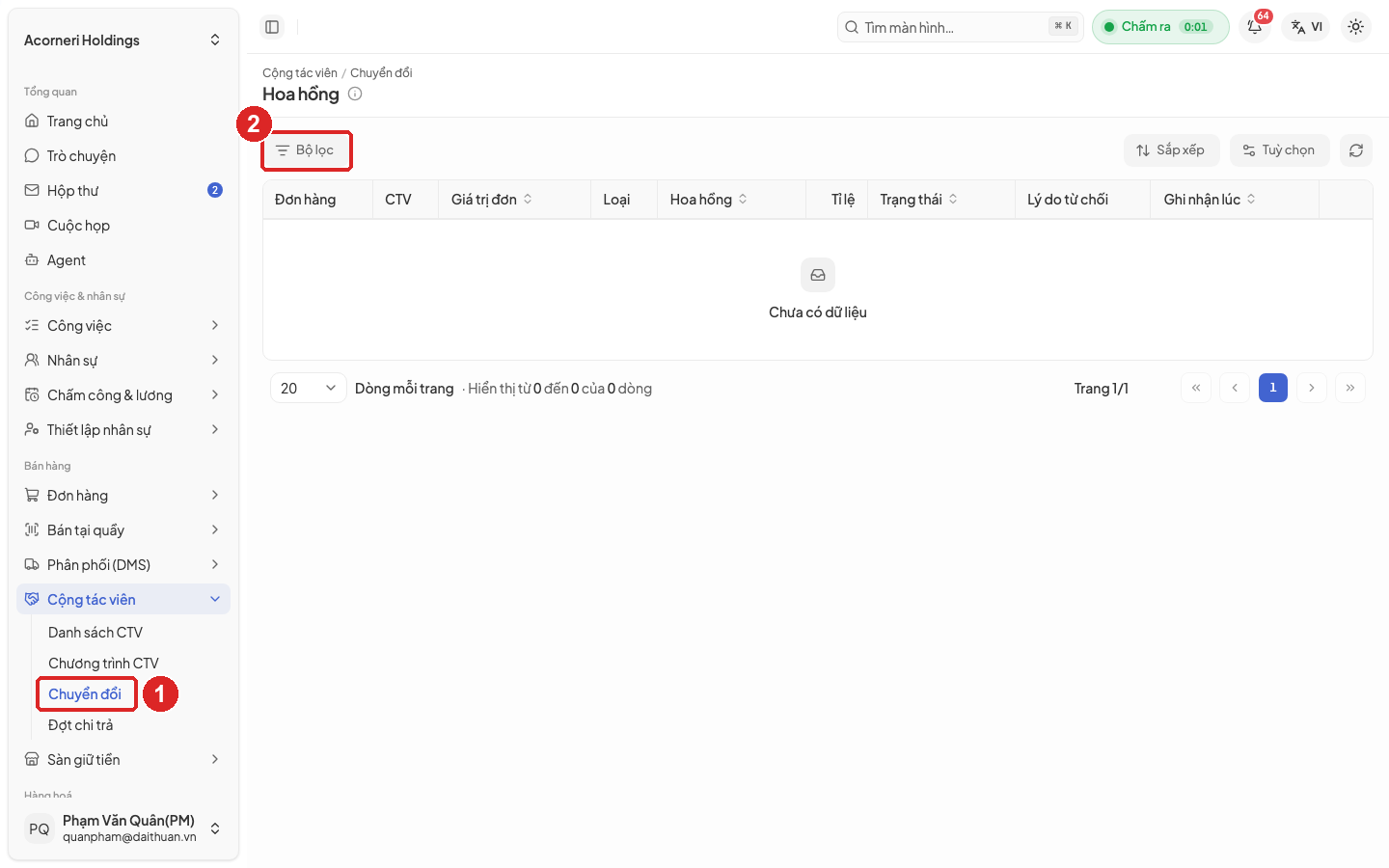Sort by Giá trị đơn column

tap(492, 200)
